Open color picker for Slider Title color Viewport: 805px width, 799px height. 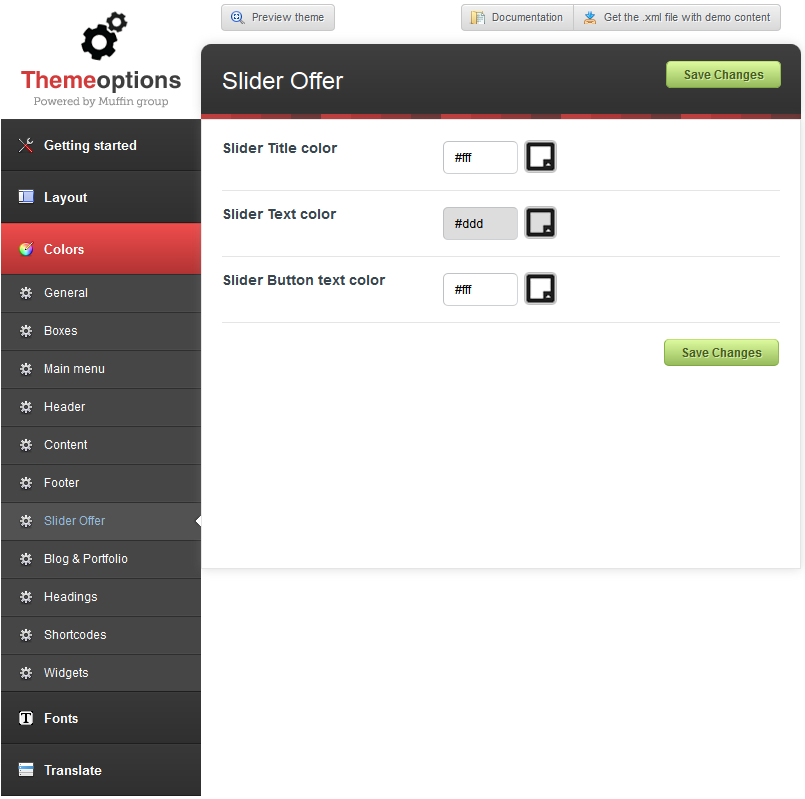click(x=540, y=157)
